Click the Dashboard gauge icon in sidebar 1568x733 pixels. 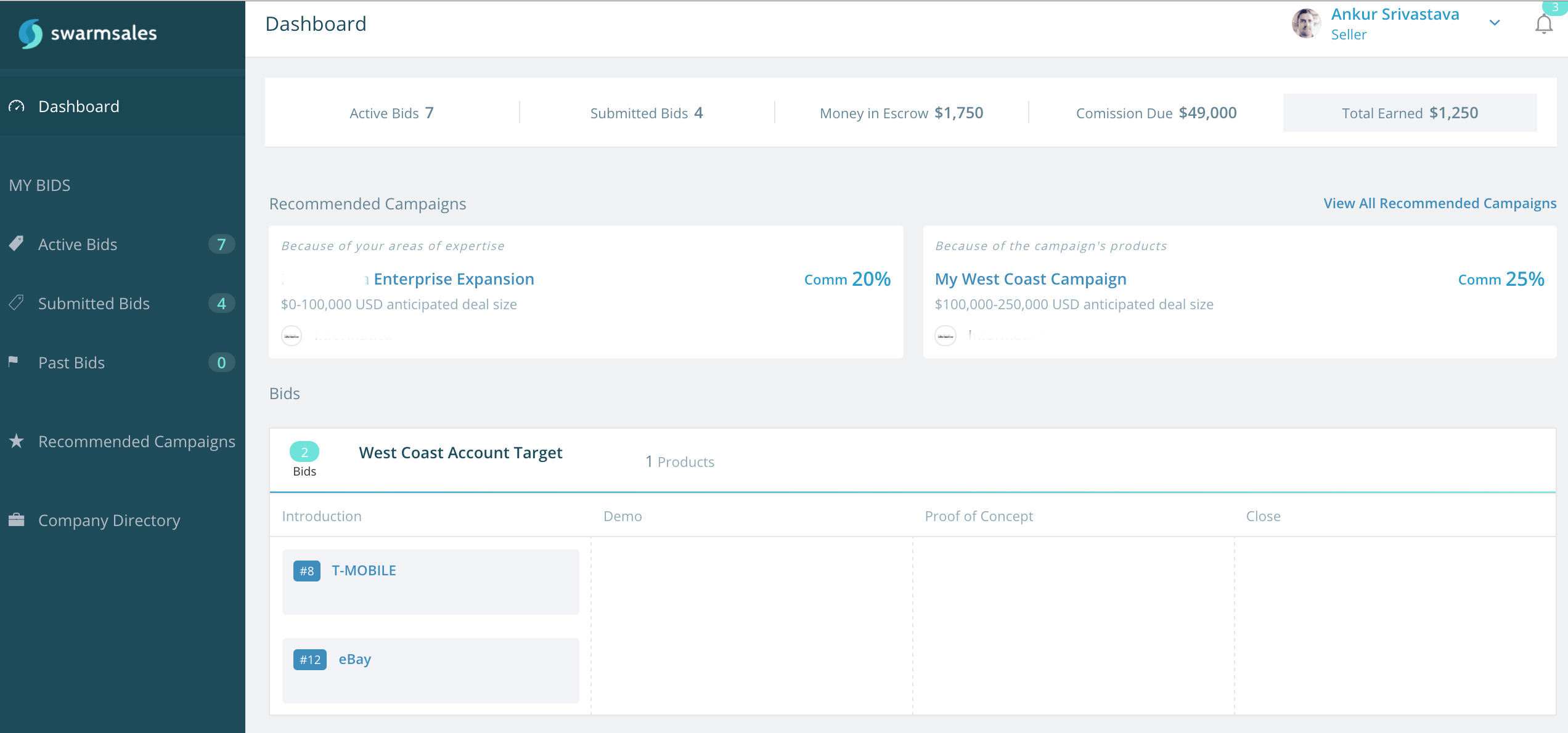[17, 107]
